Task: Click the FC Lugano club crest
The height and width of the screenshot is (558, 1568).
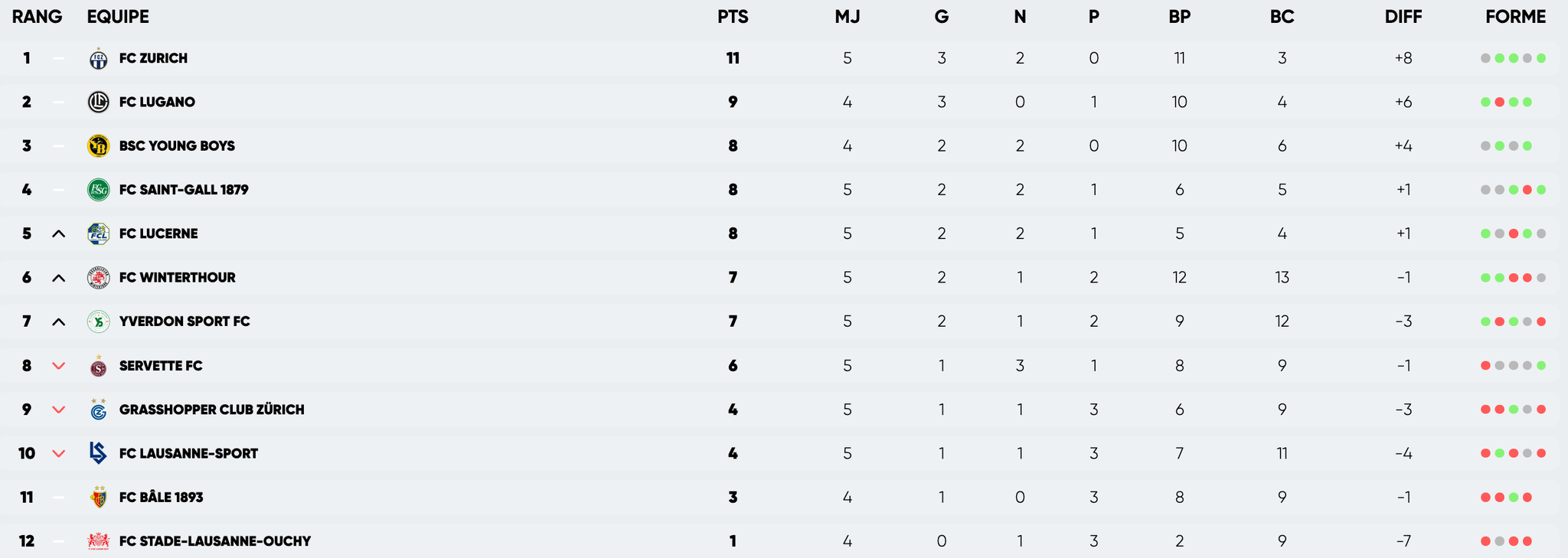Action: coord(98,102)
